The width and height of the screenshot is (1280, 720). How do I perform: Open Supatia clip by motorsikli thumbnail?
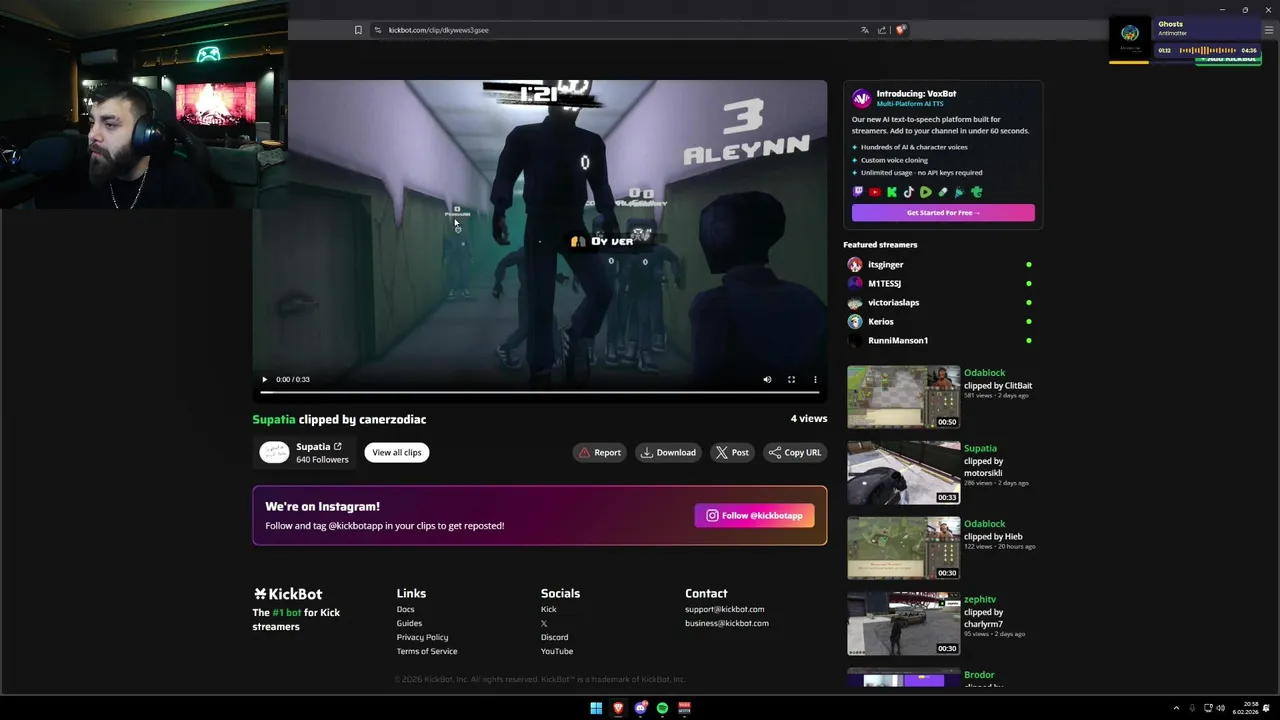tap(904, 473)
